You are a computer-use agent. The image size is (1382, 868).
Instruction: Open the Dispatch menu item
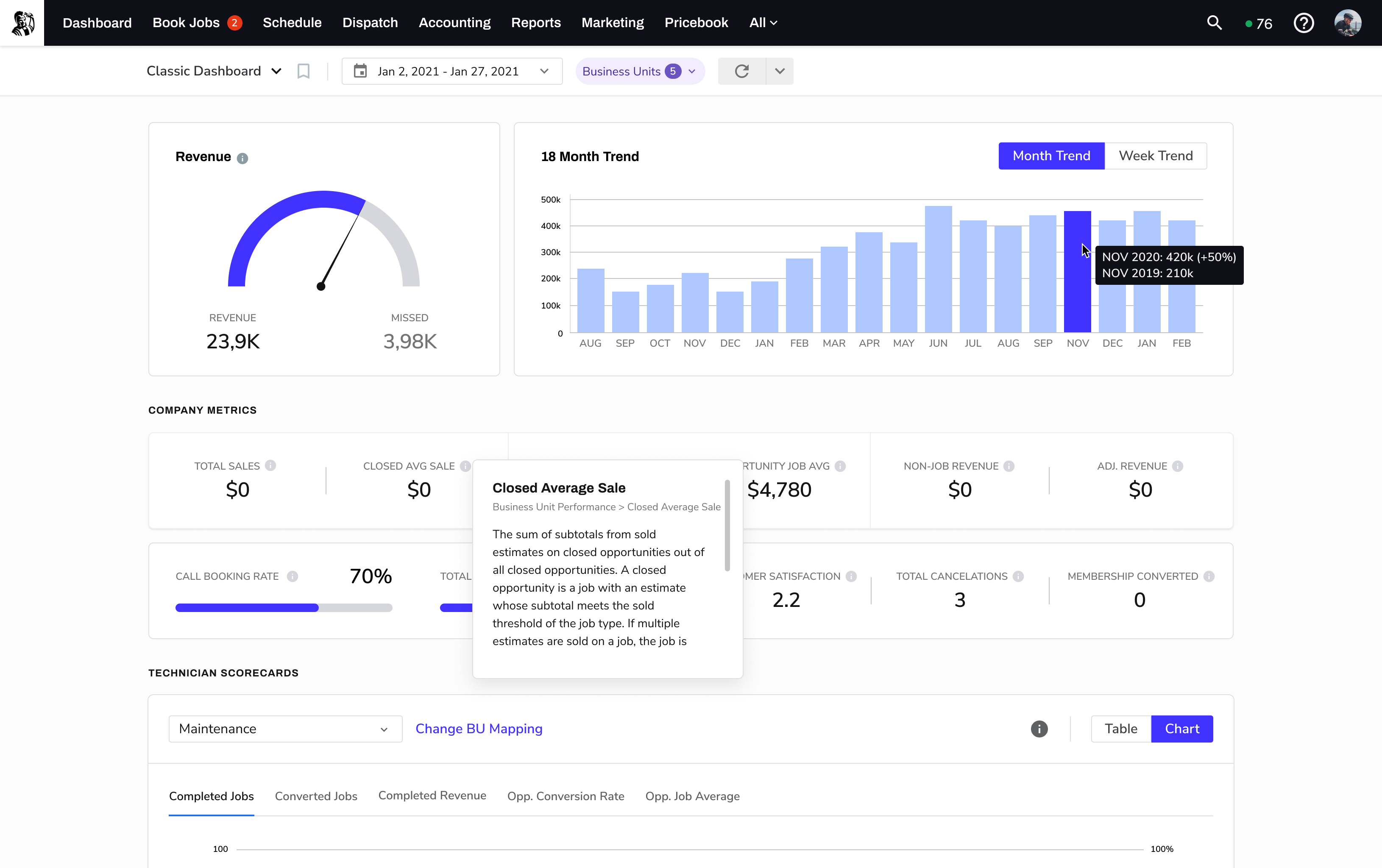370,23
